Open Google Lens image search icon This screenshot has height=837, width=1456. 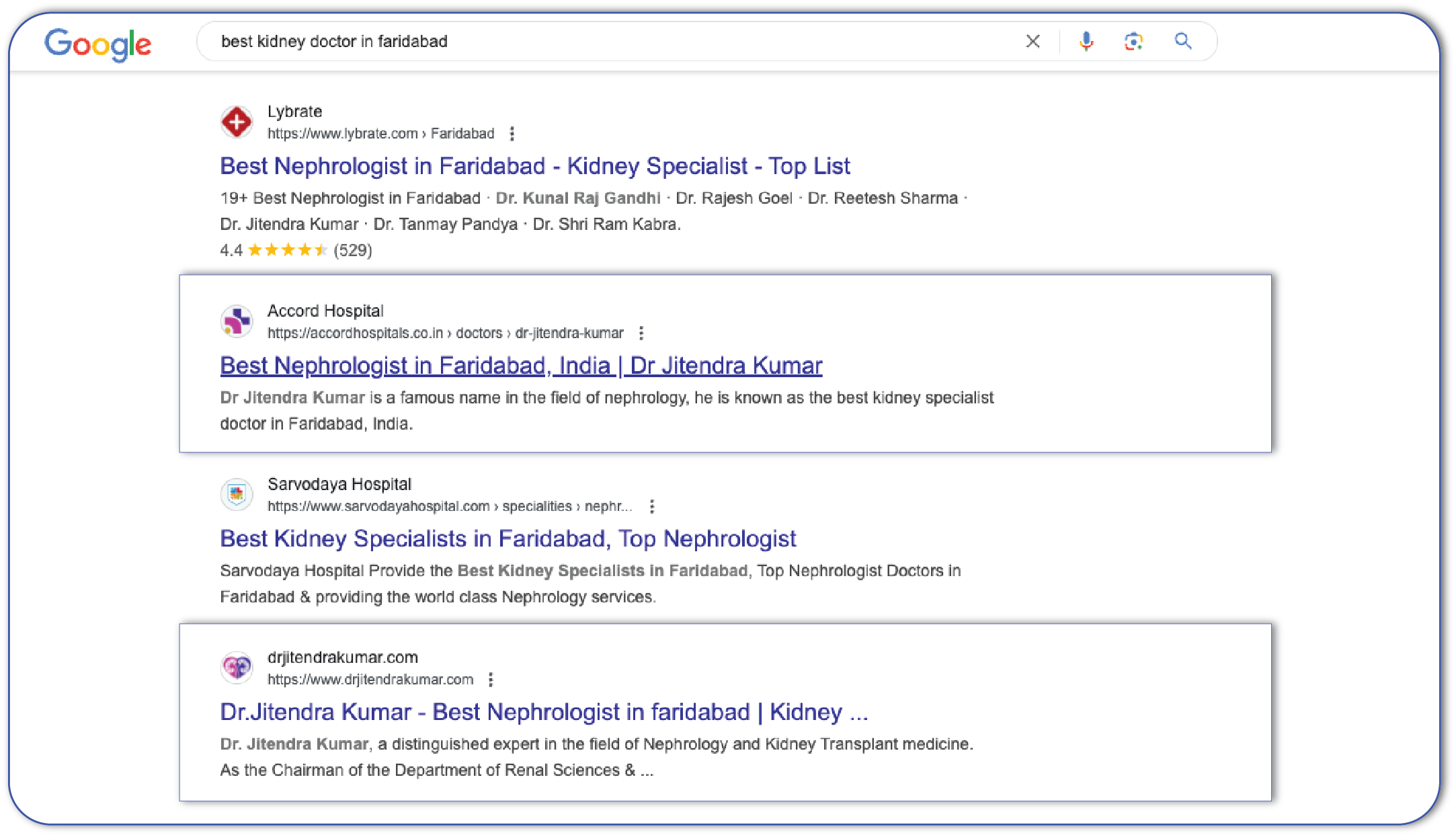pyautogui.click(x=1133, y=42)
